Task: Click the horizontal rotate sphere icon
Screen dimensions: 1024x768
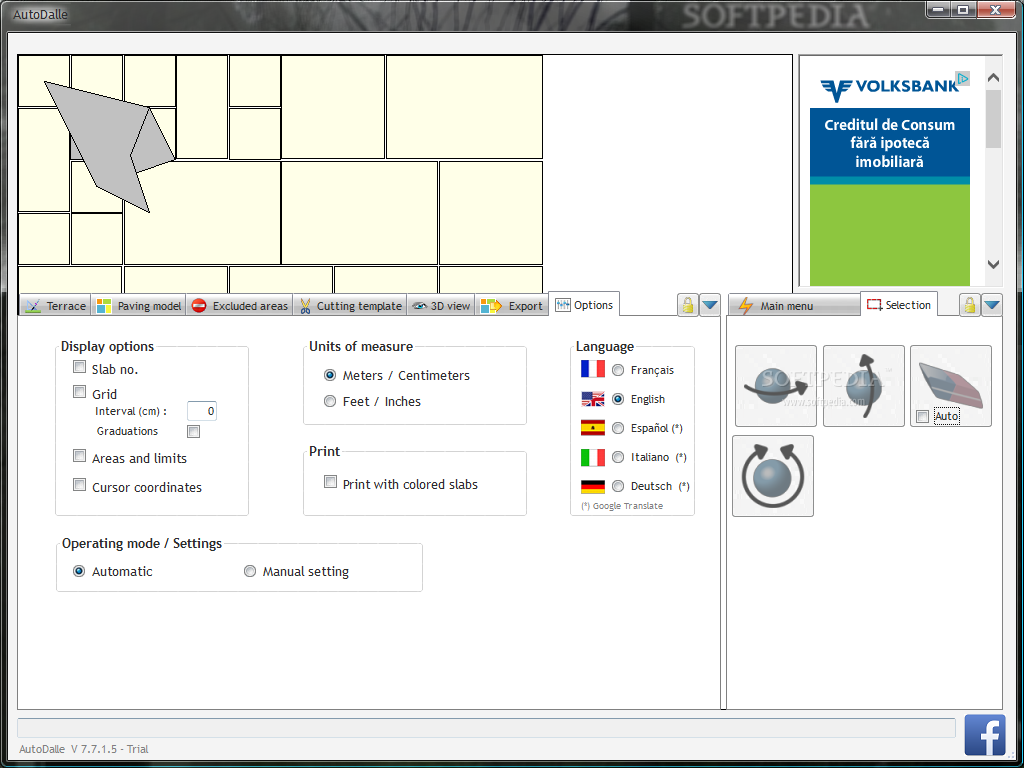Action: coord(776,386)
